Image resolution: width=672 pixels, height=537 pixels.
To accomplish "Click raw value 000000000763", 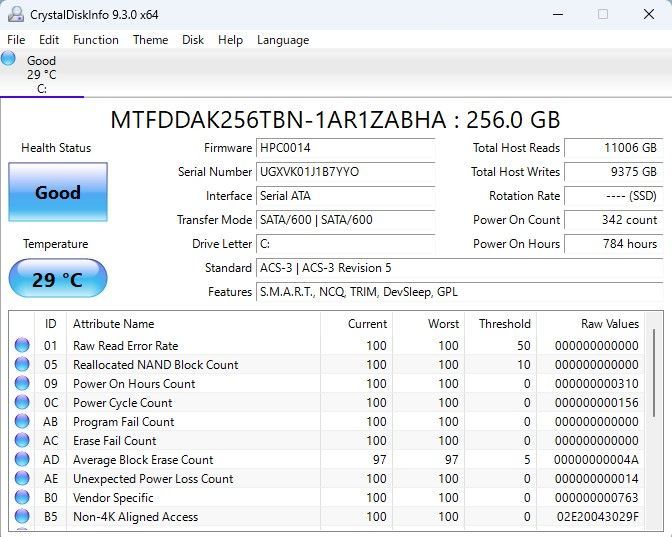I will click(597, 497).
